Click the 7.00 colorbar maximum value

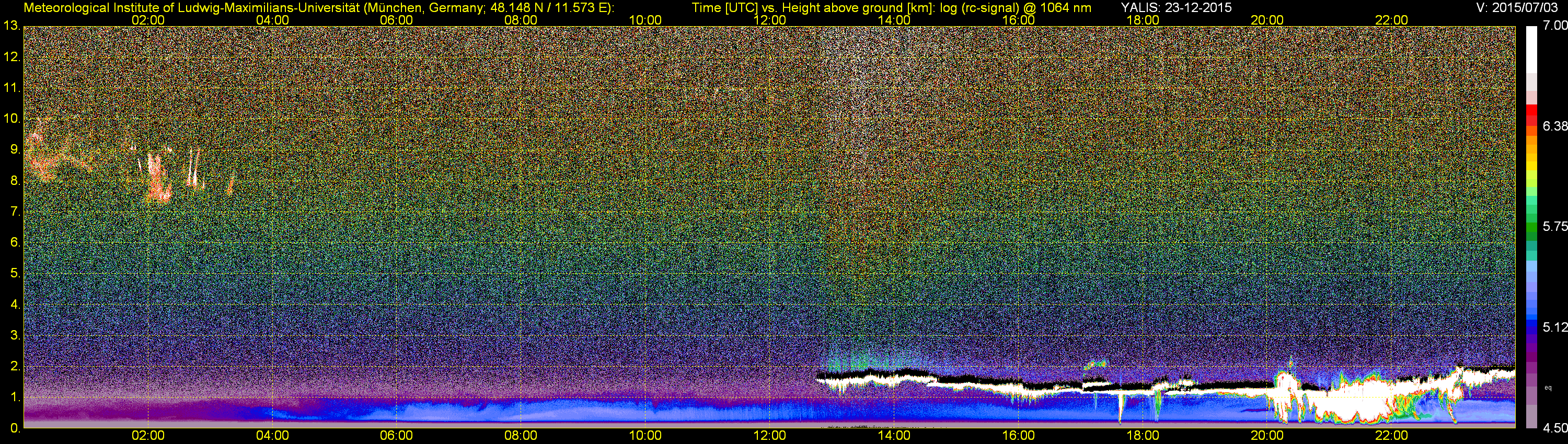(x=1554, y=26)
